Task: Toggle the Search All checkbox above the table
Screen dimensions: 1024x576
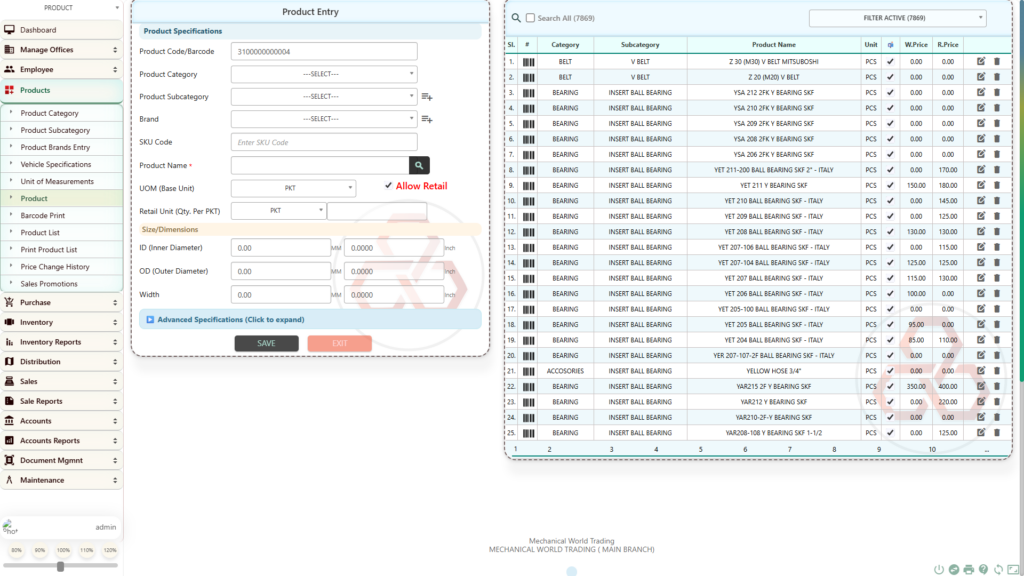Action: point(532,18)
